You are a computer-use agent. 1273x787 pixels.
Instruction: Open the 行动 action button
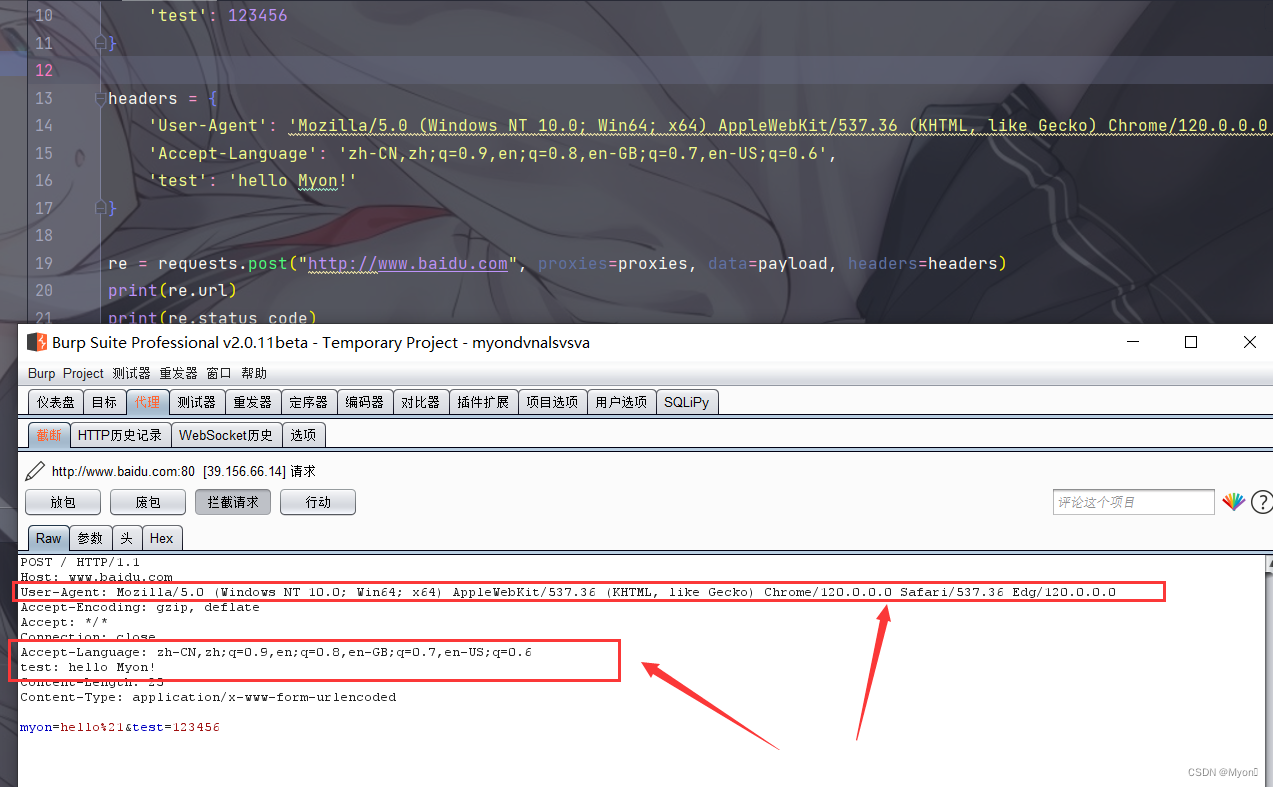click(318, 502)
